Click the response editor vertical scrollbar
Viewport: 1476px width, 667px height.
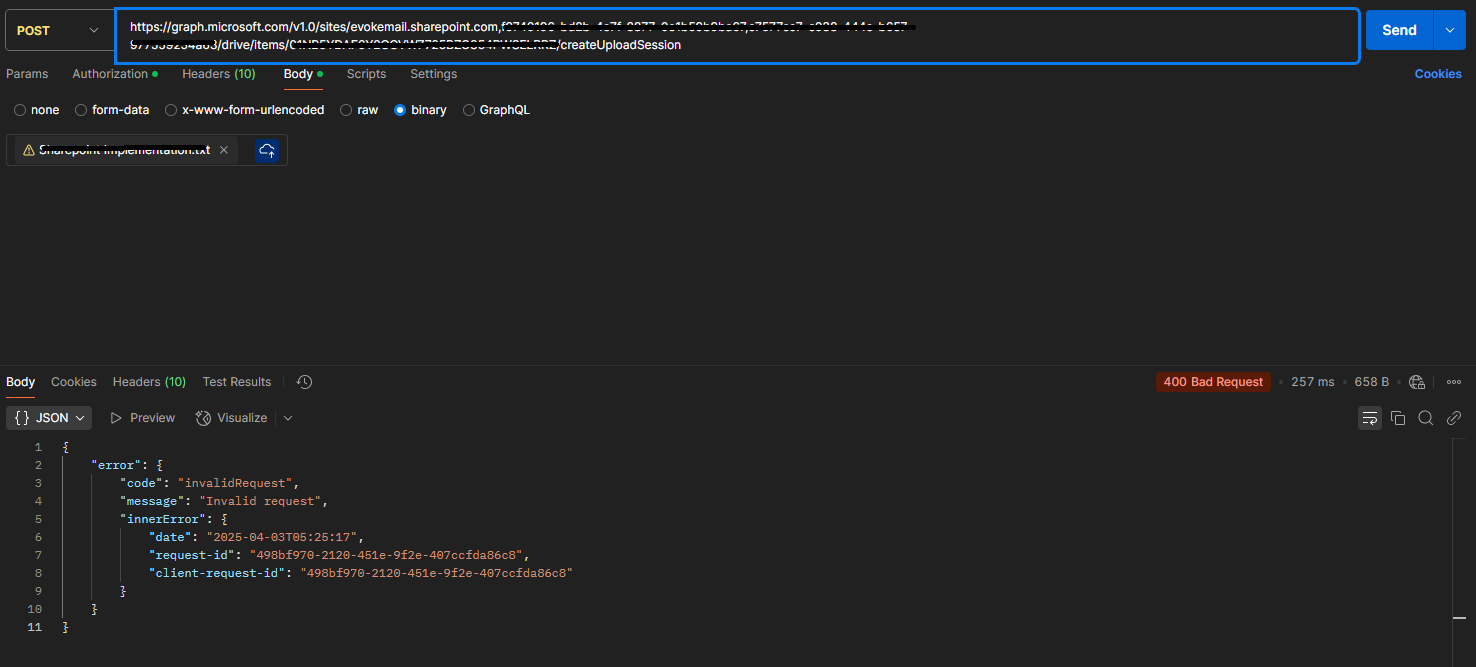[x=1460, y=550]
